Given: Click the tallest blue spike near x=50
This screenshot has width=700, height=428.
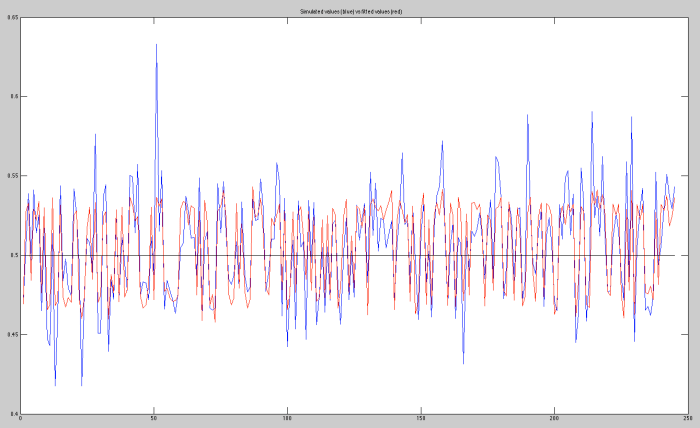Looking at the screenshot, I should coord(156,47).
